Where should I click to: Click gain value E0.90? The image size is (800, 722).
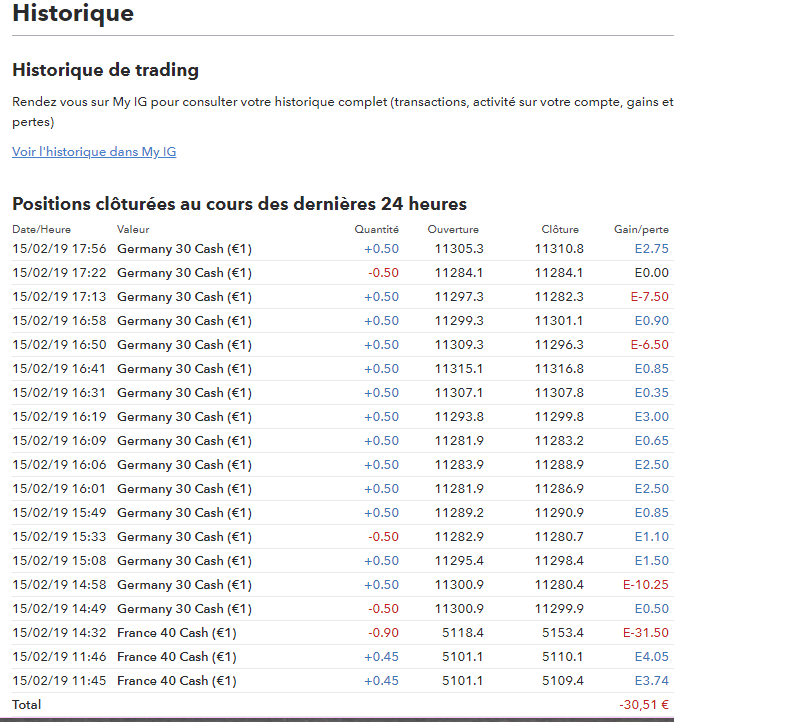[x=652, y=320]
